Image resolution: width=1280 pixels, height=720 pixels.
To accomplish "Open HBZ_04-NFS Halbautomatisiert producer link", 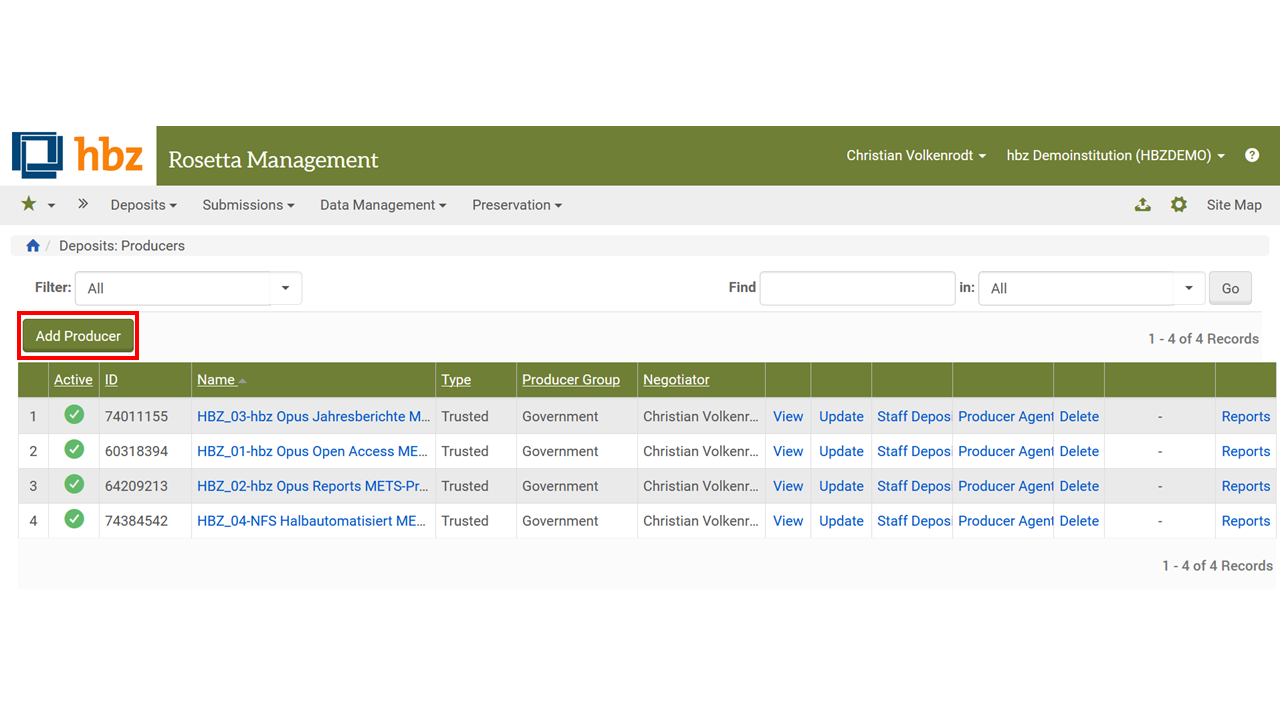I will [x=312, y=521].
